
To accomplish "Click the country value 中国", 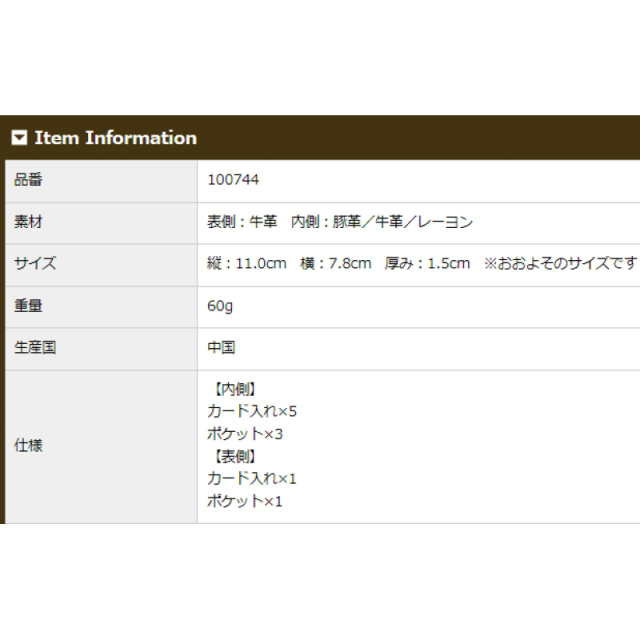I will coord(221,347).
